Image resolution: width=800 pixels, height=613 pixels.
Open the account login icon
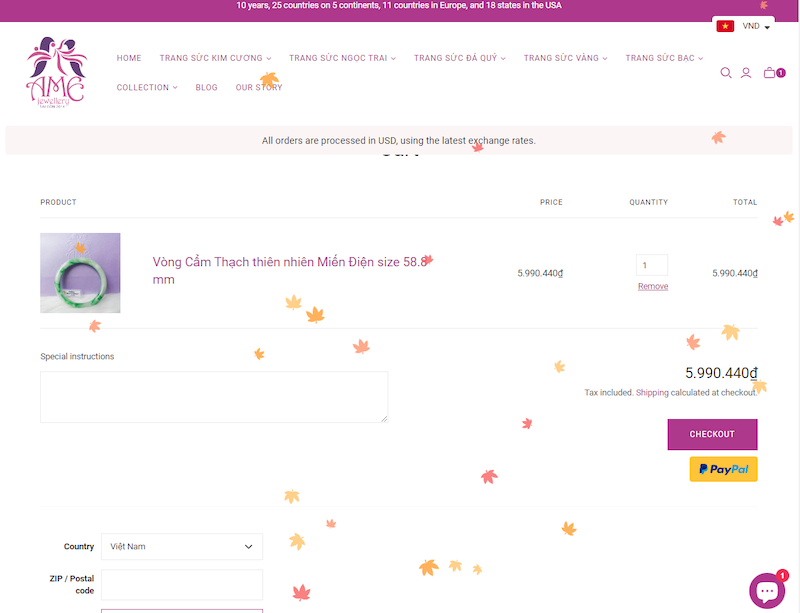[x=746, y=73]
